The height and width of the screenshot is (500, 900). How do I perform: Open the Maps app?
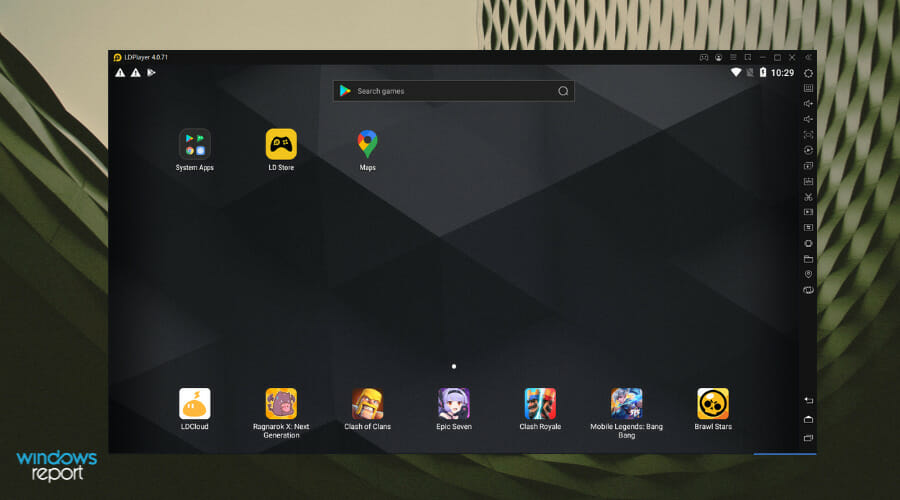point(367,150)
